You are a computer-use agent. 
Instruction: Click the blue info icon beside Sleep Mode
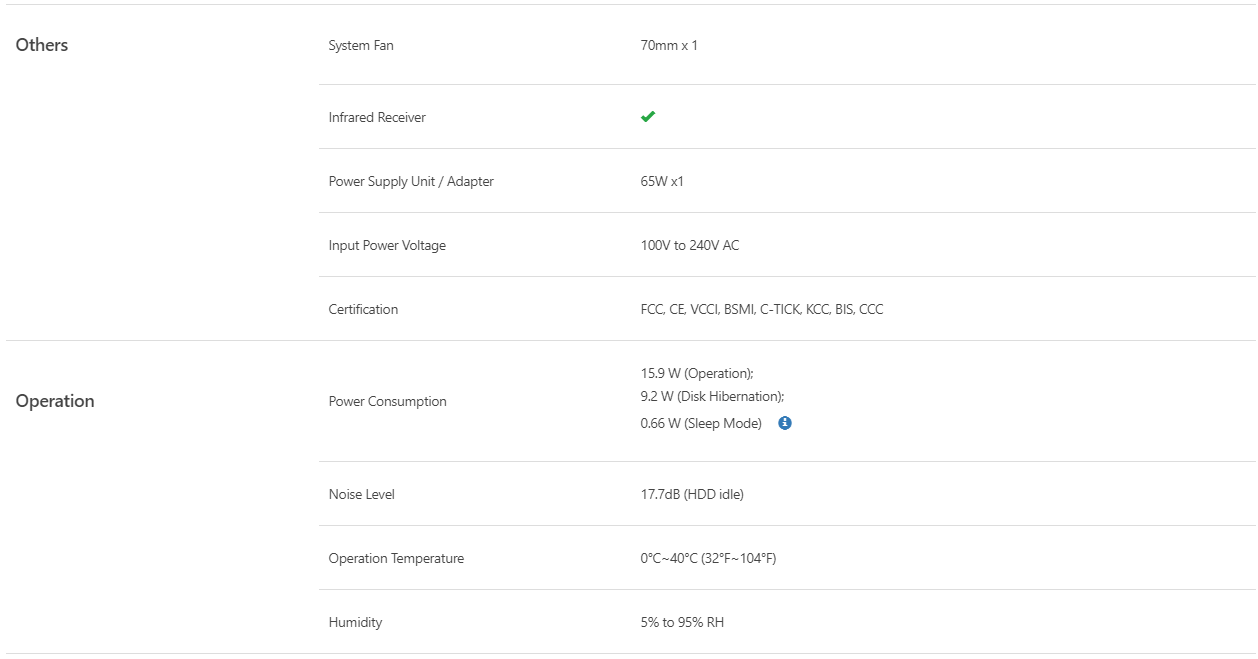coord(785,423)
